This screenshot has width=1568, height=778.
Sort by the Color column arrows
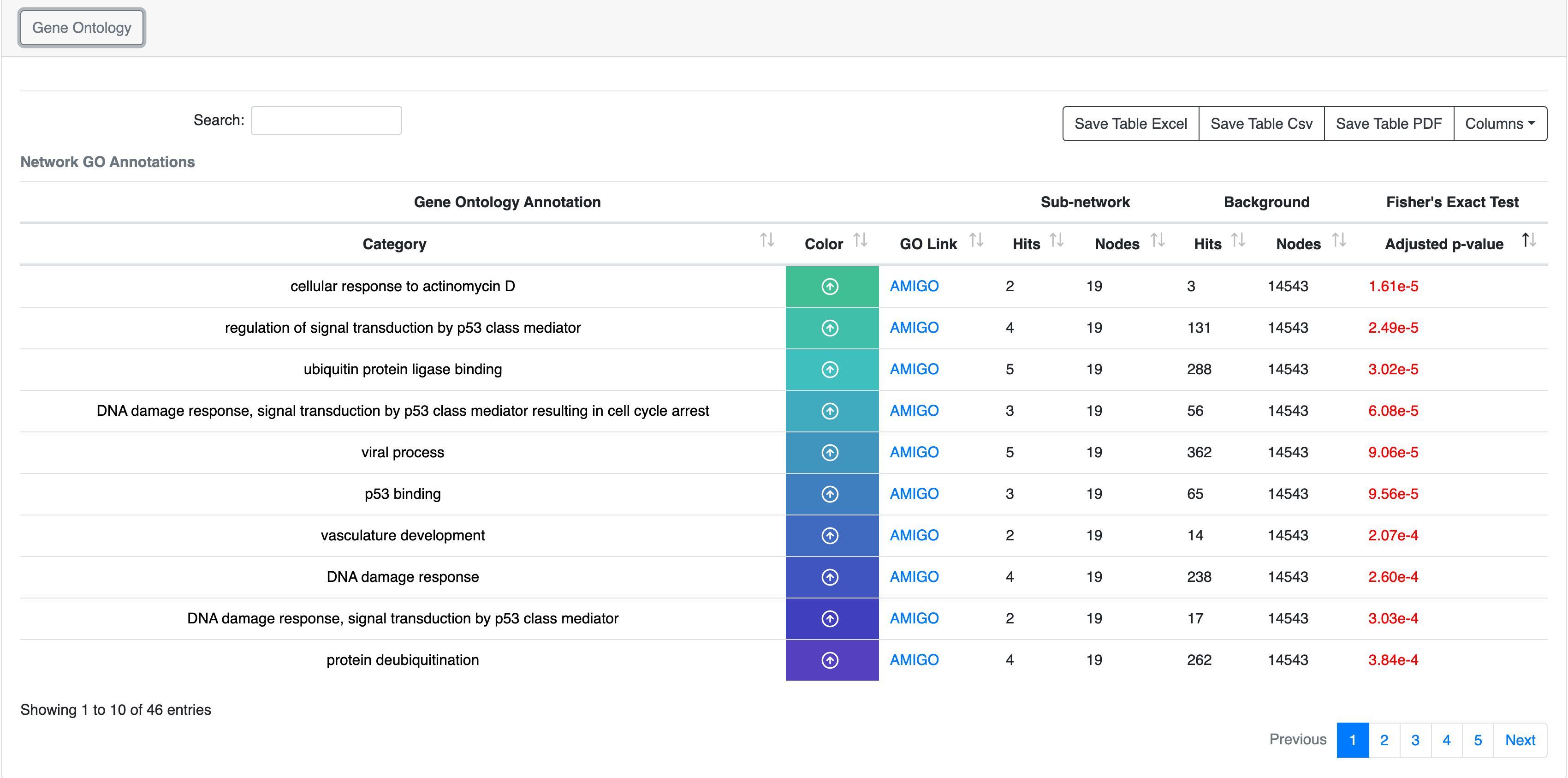860,241
